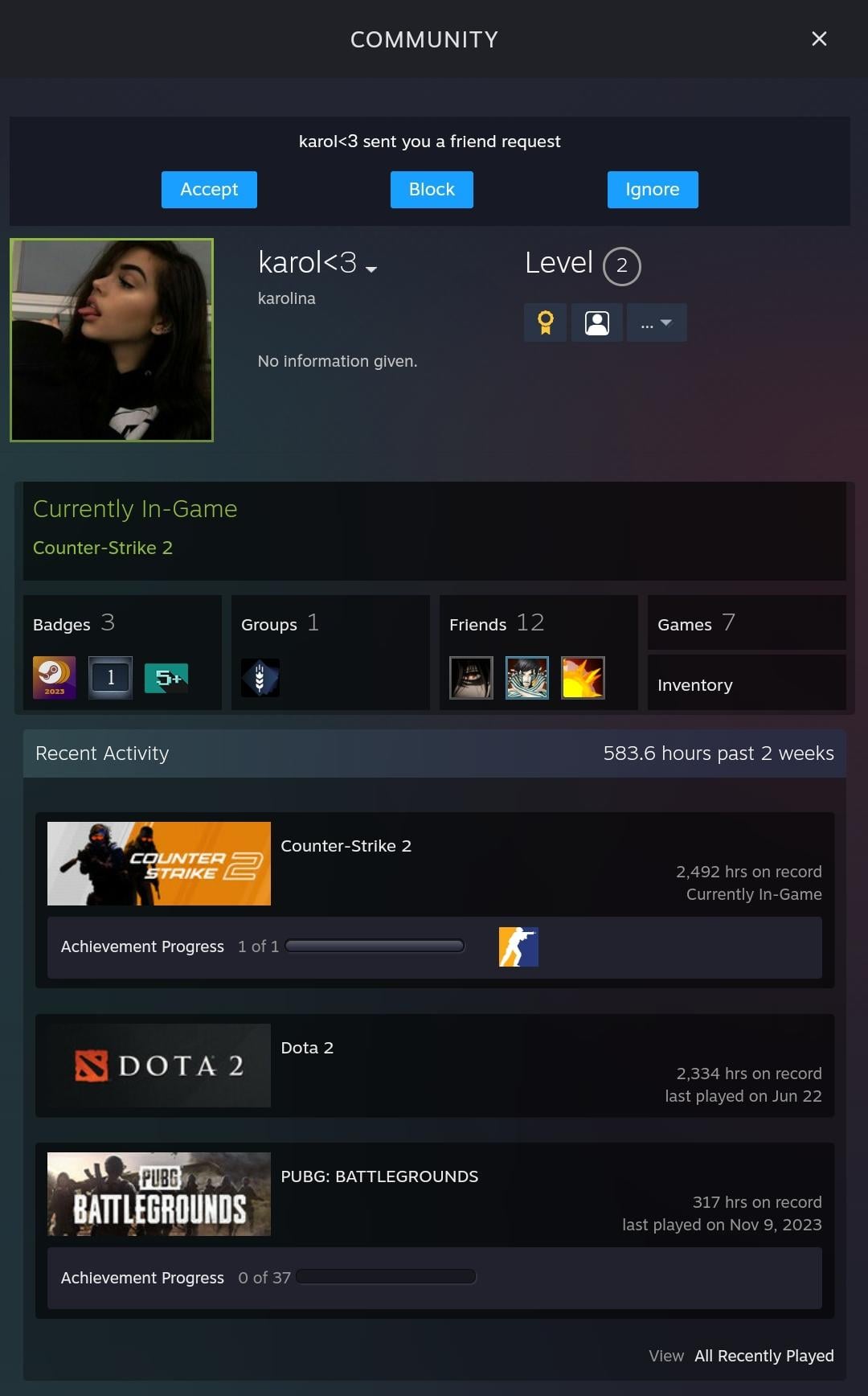868x1396 pixels.
Task: Accept the friend request from karol<3
Action: 209,190
